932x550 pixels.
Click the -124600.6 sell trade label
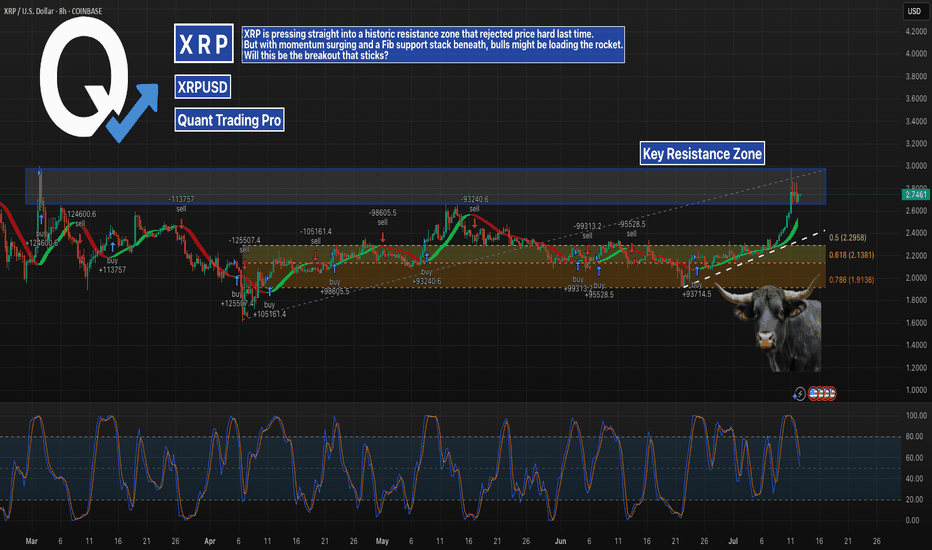click(80, 218)
